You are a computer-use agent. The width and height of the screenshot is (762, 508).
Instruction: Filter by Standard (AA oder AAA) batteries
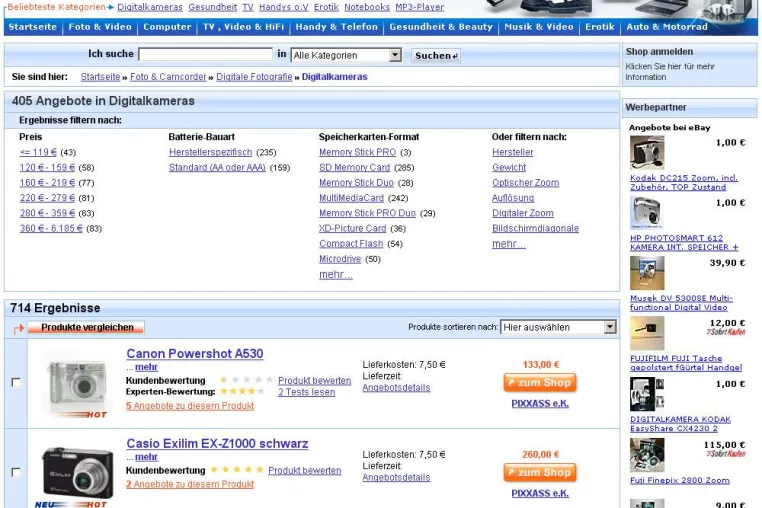217,168
